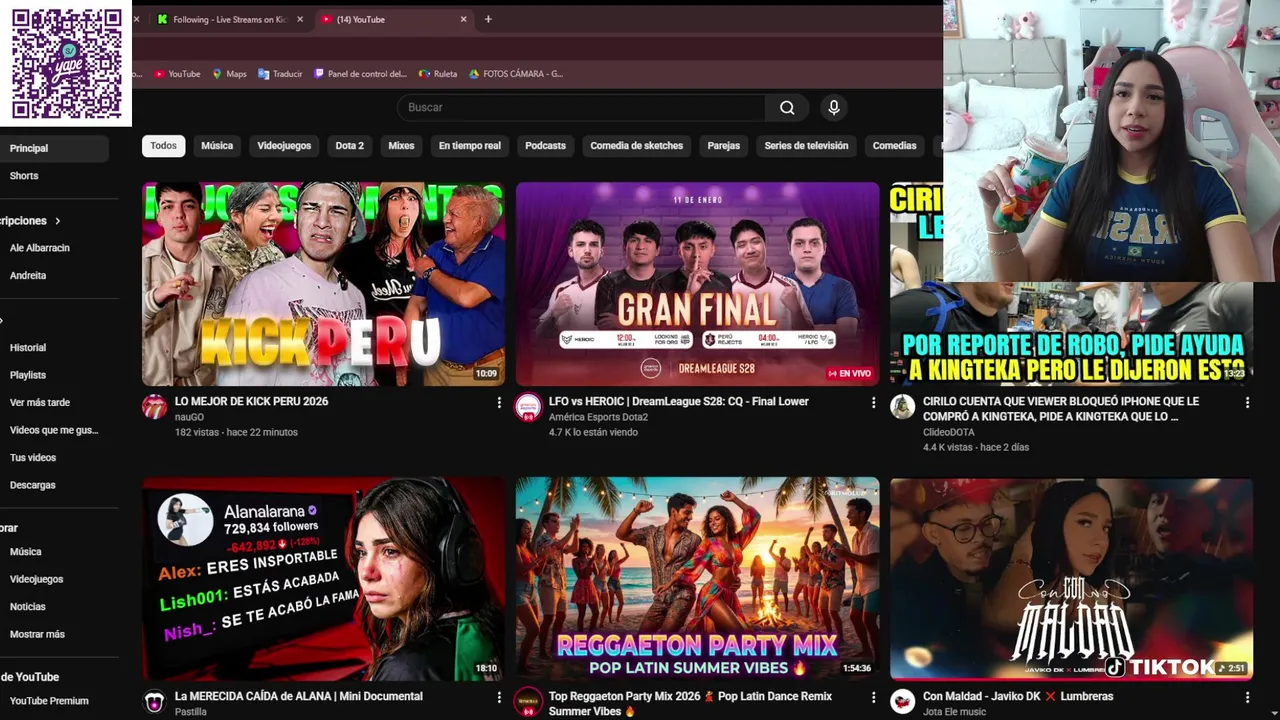
Task: Select the Todos filter chip
Action: (x=163, y=146)
